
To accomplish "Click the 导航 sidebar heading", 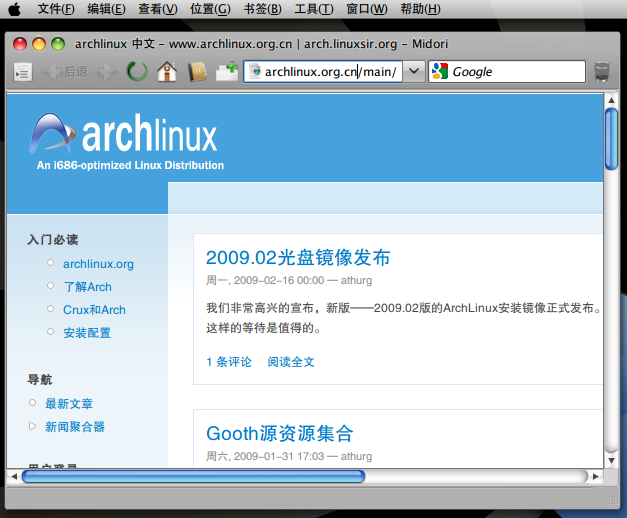I will point(40,379).
